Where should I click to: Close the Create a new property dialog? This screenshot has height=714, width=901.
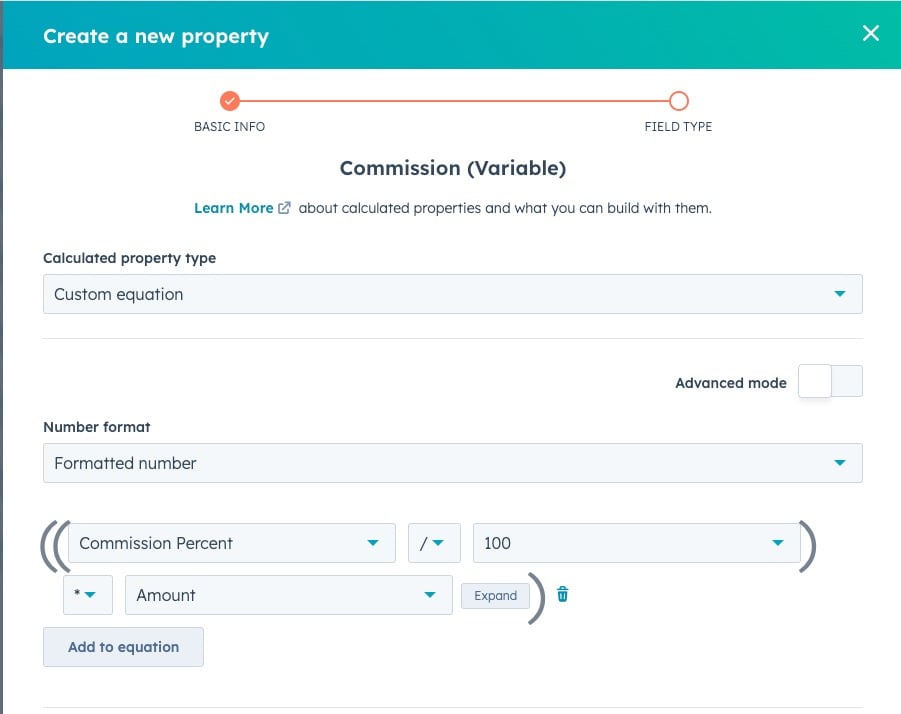(870, 32)
